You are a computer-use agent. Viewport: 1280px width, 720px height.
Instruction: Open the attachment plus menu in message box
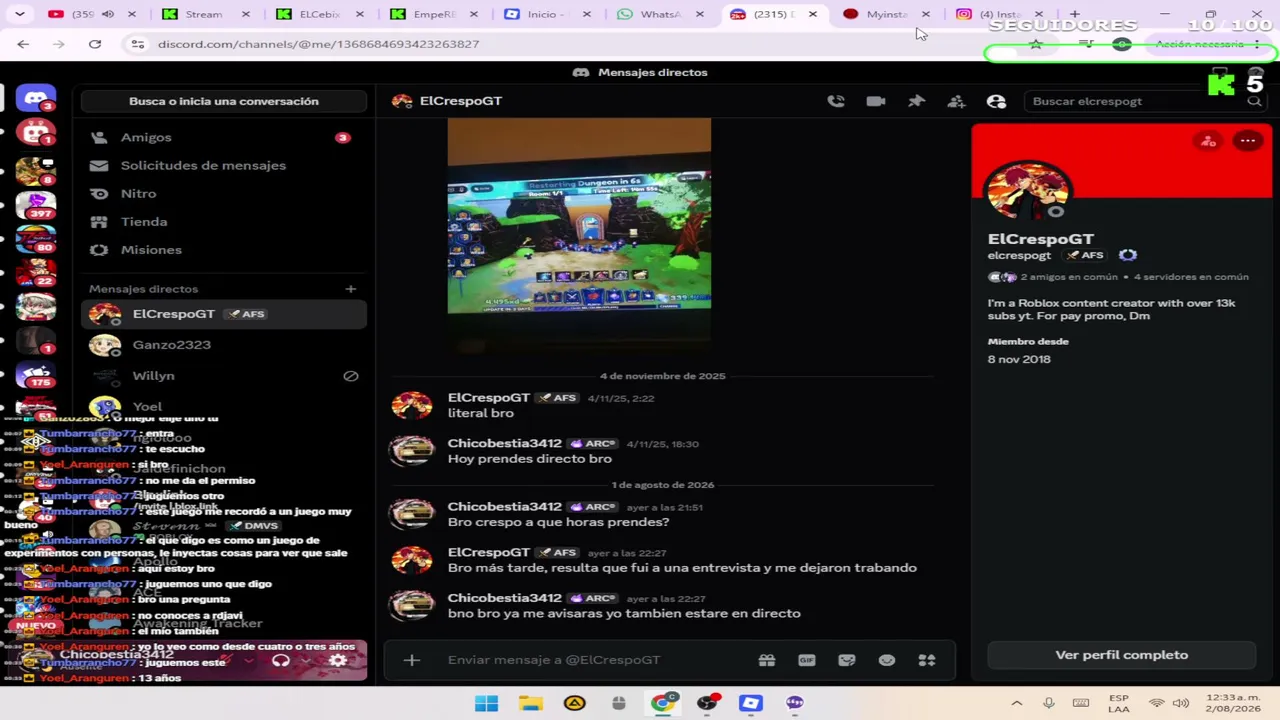click(411, 660)
